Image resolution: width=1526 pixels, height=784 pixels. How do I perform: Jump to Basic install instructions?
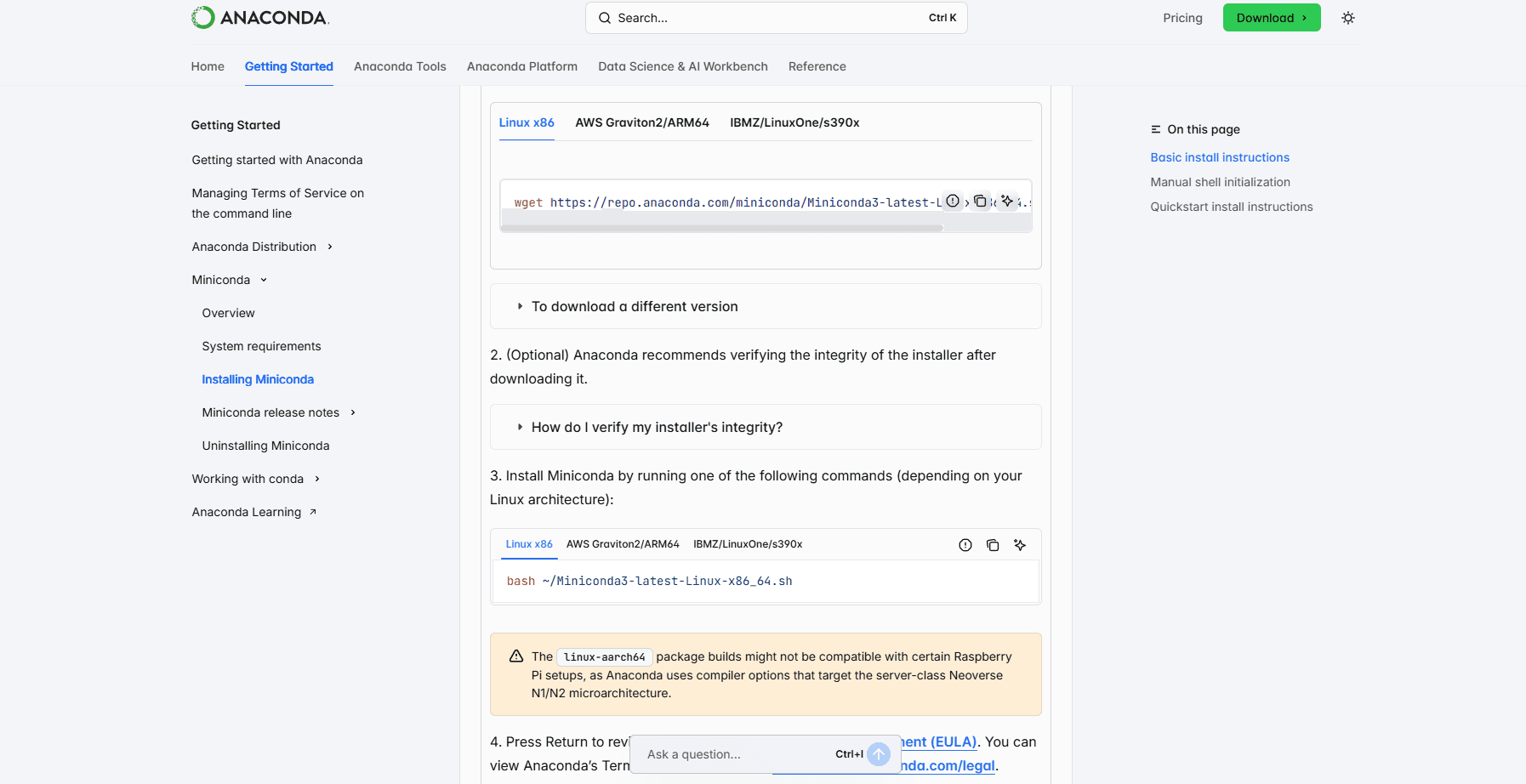pyautogui.click(x=1220, y=157)
